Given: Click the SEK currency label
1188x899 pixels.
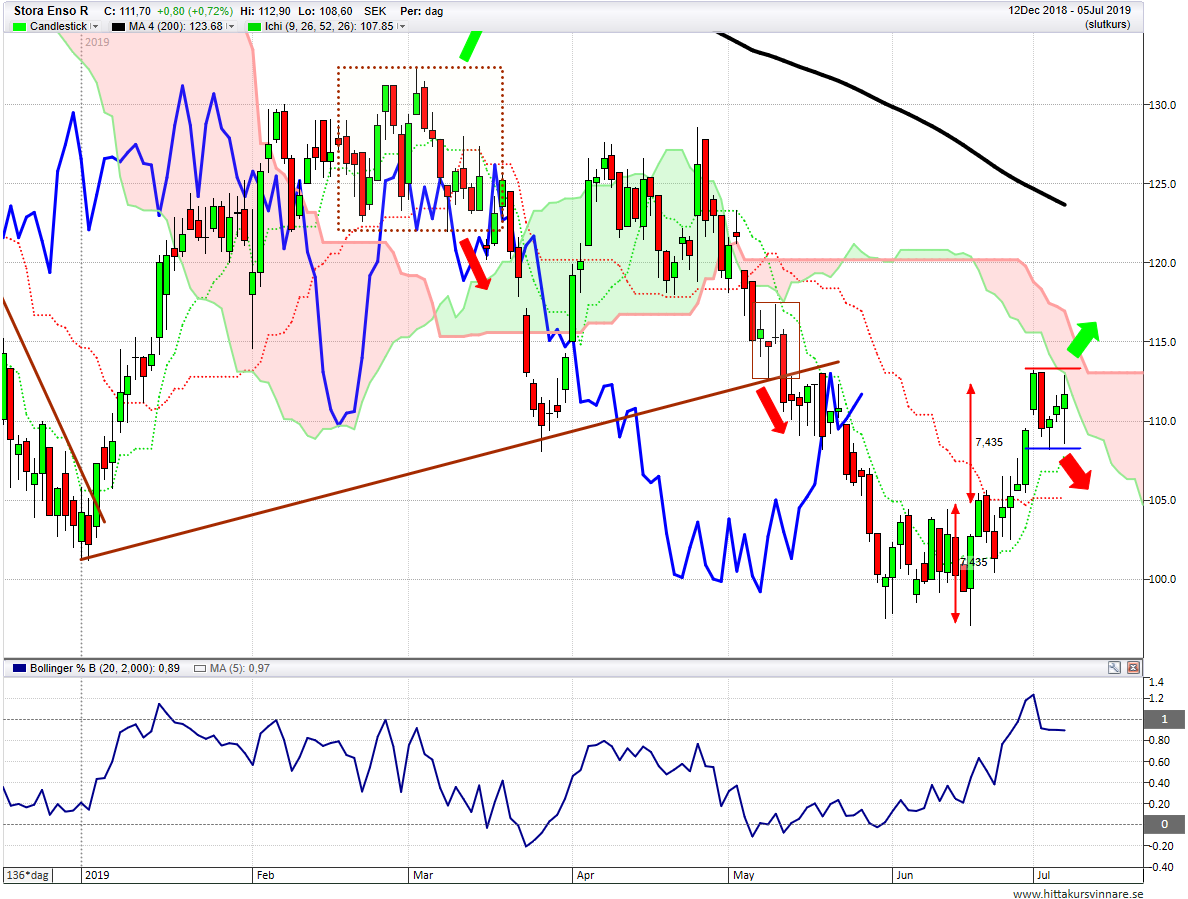Looking at the screenshot, I should coord(375,11).
